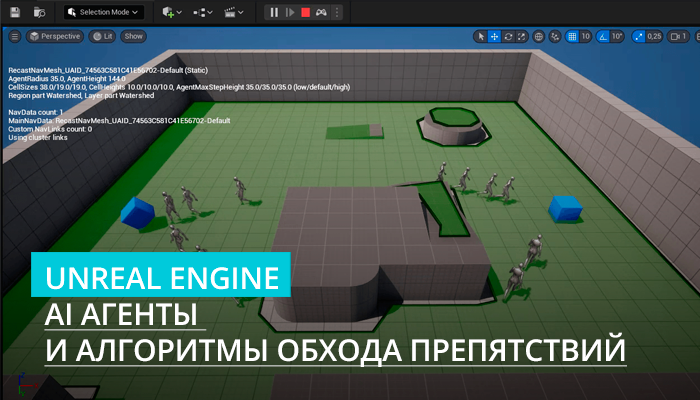Click the Save level floppy icon
Viewport: 700px width, 400px height.
[x=15, y=12]
